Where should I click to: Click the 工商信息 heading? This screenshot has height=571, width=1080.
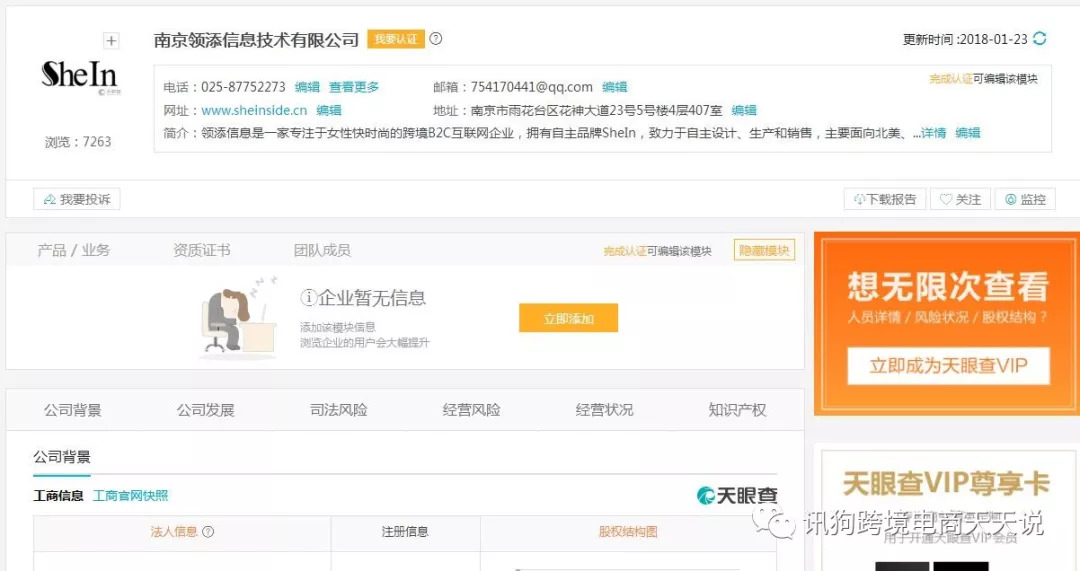tap(59, 495)
